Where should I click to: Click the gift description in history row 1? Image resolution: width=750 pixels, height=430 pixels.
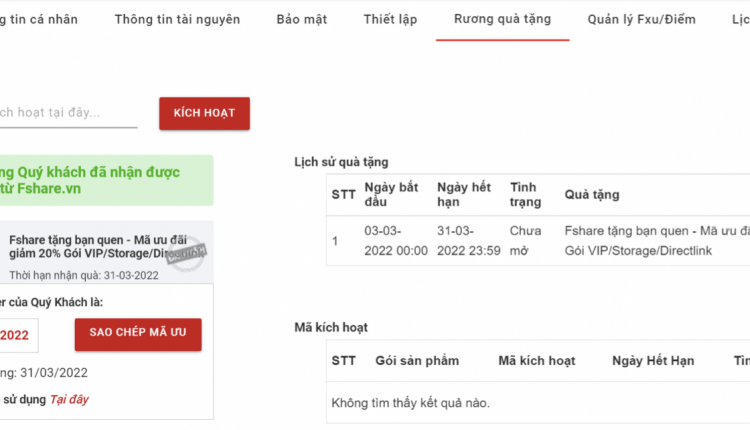pyautogui.click(x=657, y=241)
